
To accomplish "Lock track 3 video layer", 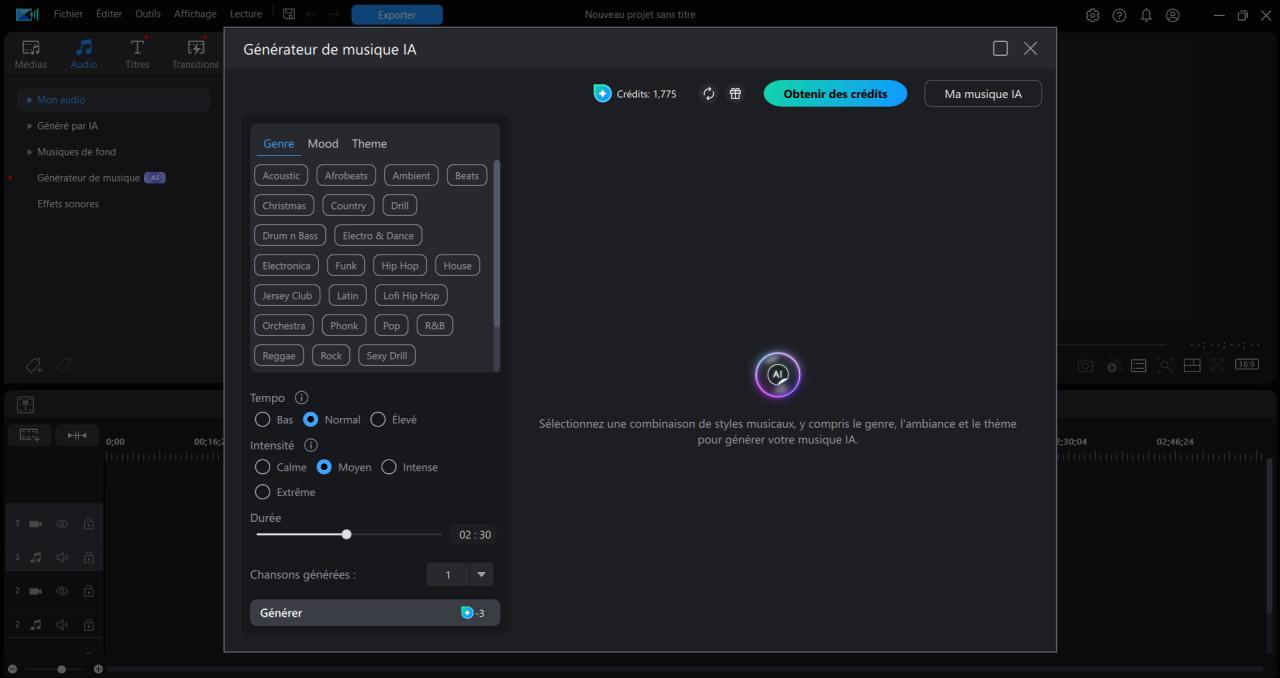I will pos(88,523).
